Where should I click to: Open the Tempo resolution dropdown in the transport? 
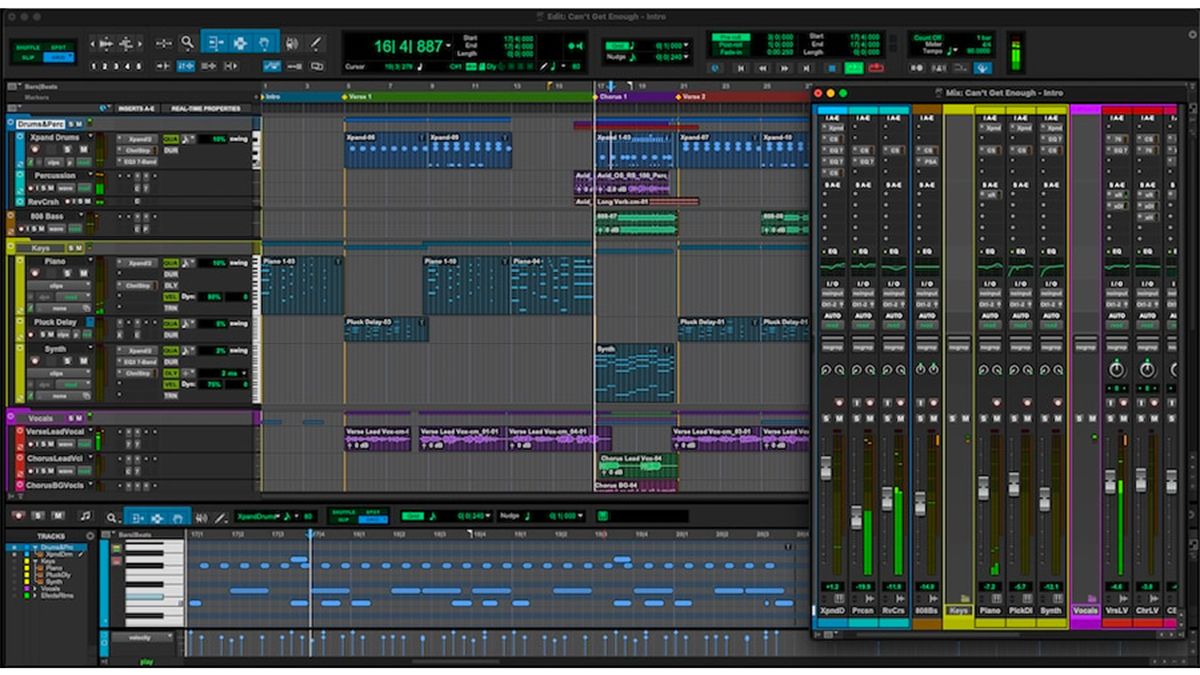(x=956, y=50)
